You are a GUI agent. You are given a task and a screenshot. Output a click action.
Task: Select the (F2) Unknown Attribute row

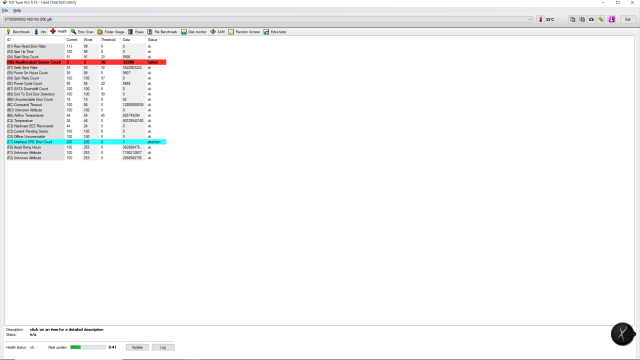point(86,158)
